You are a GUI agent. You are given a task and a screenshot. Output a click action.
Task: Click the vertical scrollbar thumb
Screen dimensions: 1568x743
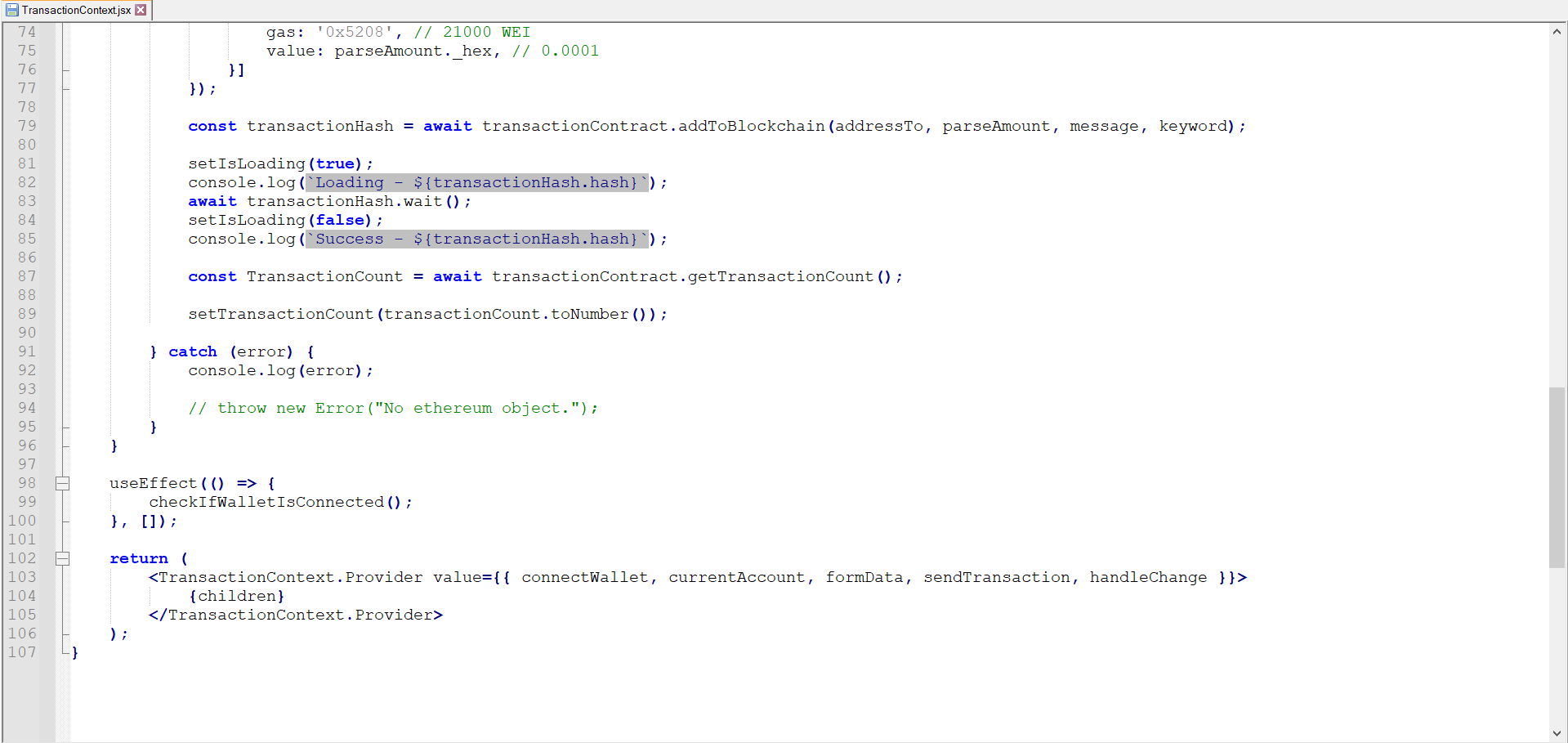(1557, 478)
